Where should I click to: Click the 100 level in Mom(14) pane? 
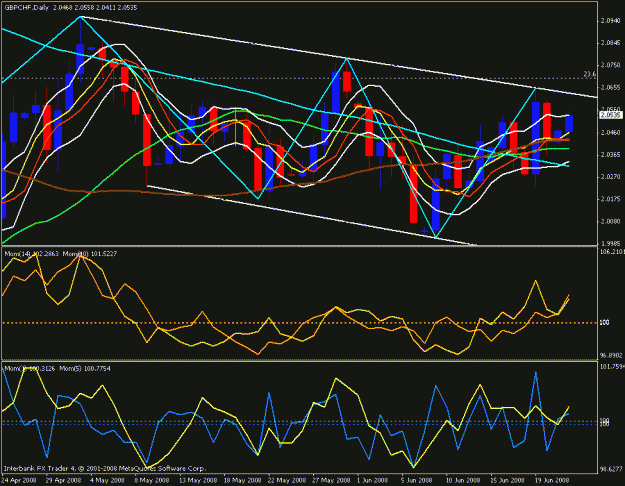605,322
